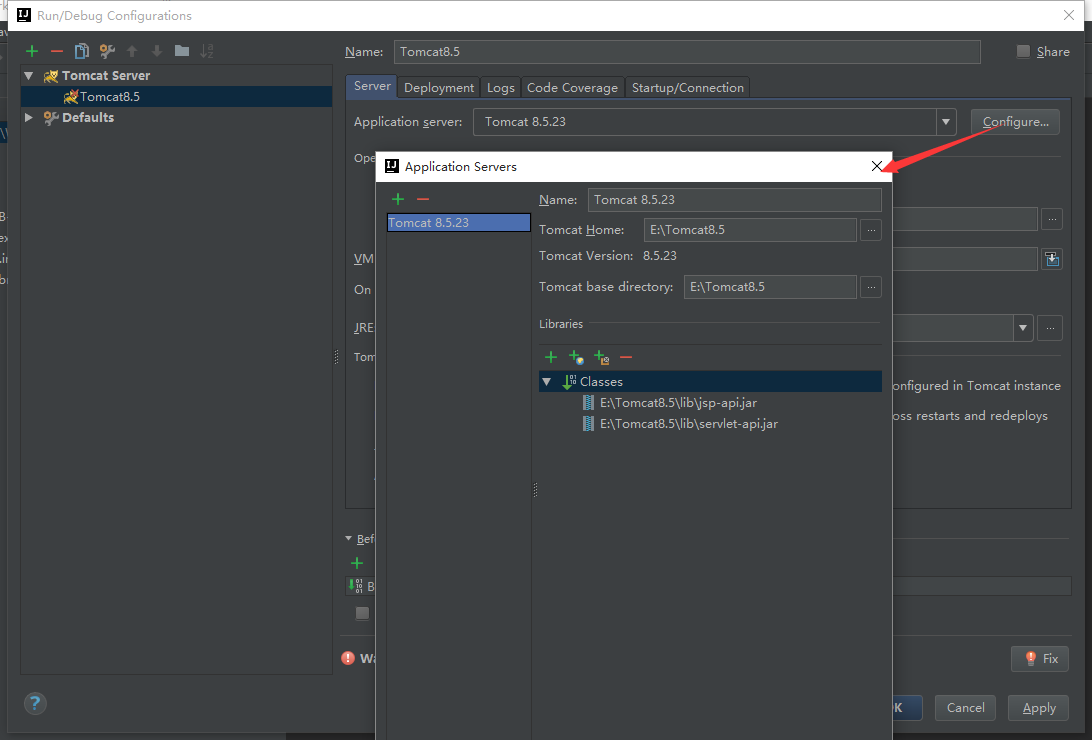Click the configuration Name field Tomcat8.5

click(x=687, y=52)
